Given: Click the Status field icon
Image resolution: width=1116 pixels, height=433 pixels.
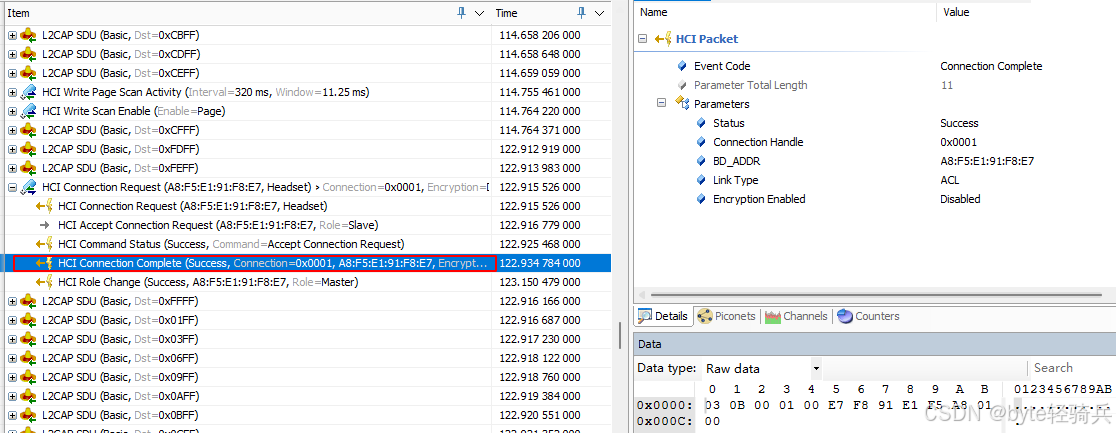Looking at the screenshot, I should 702,123.
